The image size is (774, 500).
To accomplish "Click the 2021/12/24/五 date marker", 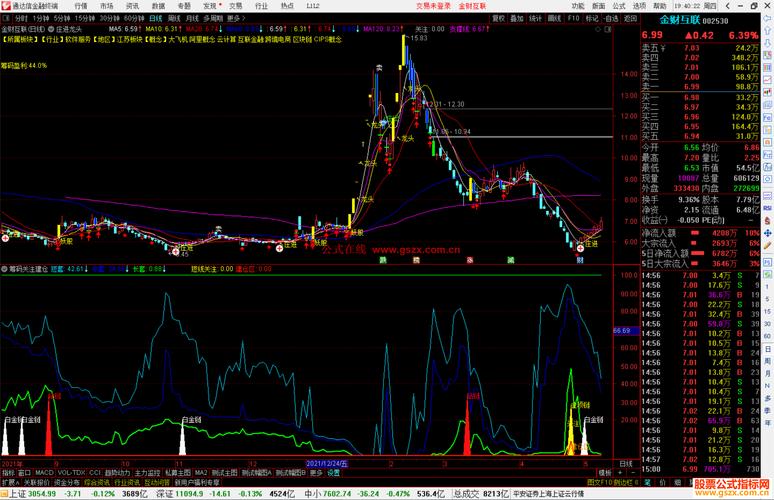I will pyautogui.click(x=327, y=464).
